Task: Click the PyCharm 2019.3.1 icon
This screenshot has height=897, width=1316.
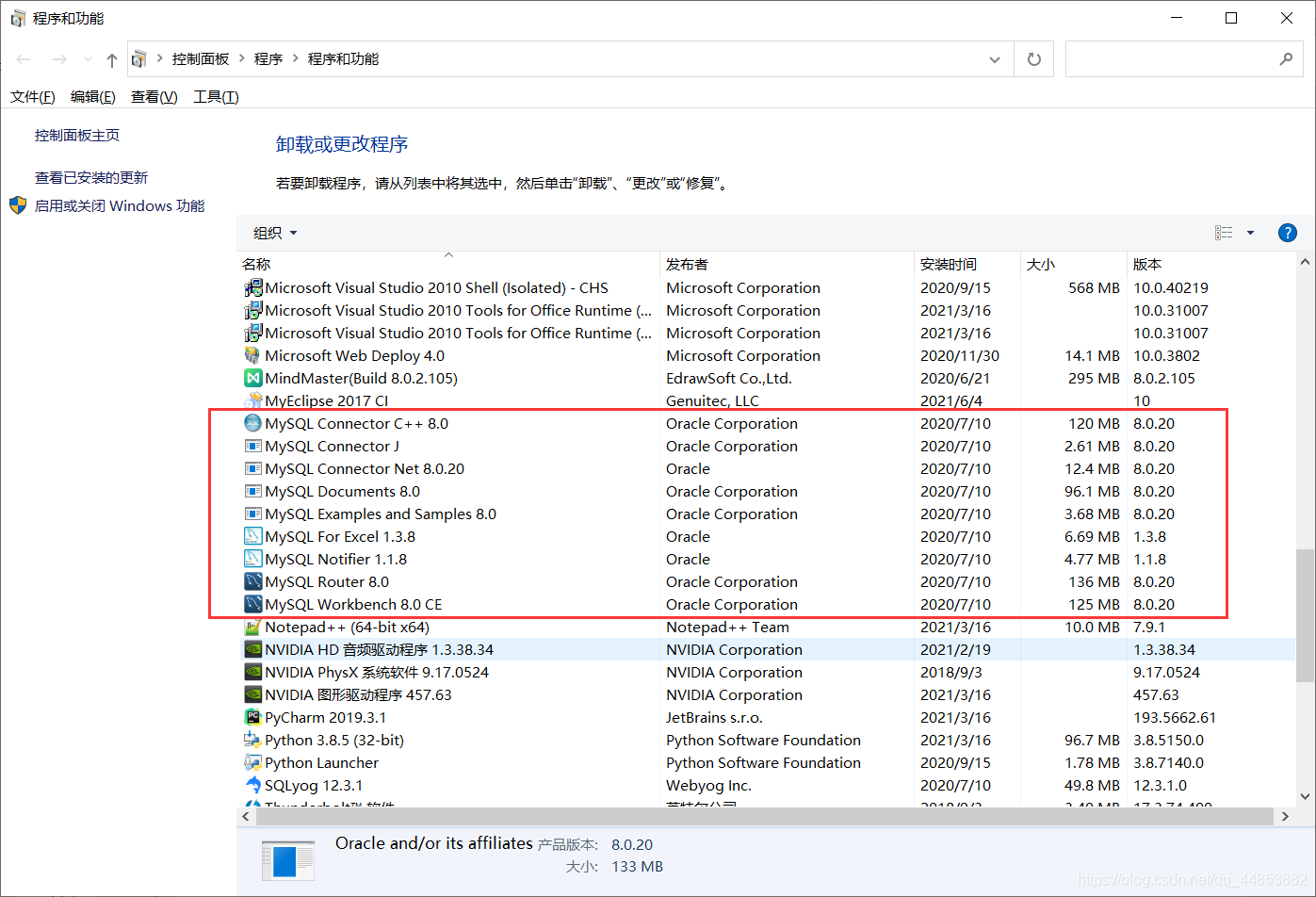Action: pos(252,717)
